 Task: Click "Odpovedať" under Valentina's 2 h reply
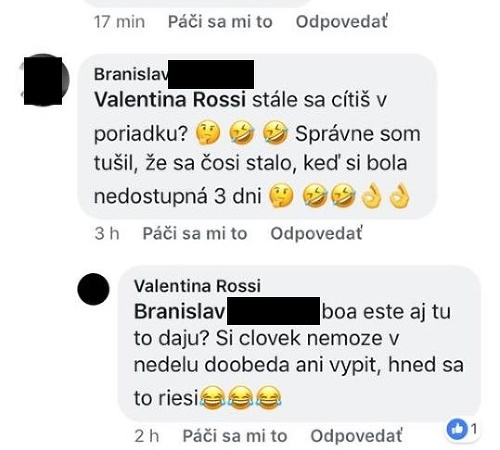pyautogui.click(x=356, y=436)
